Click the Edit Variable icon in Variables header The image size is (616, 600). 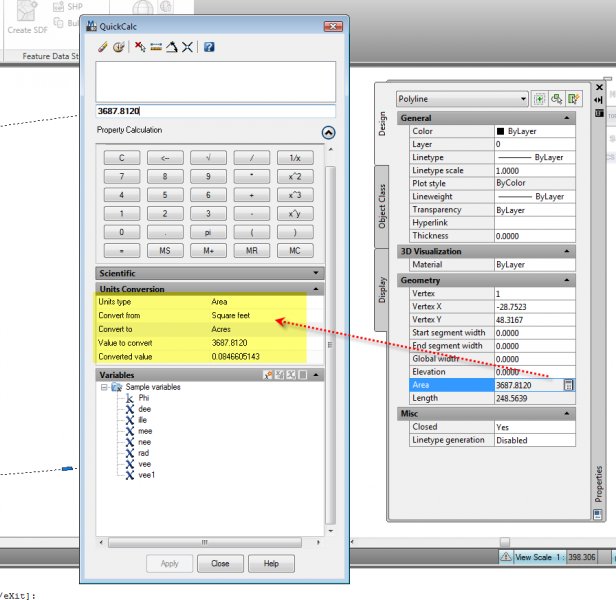pyautogui.click(x=280, y=375)
